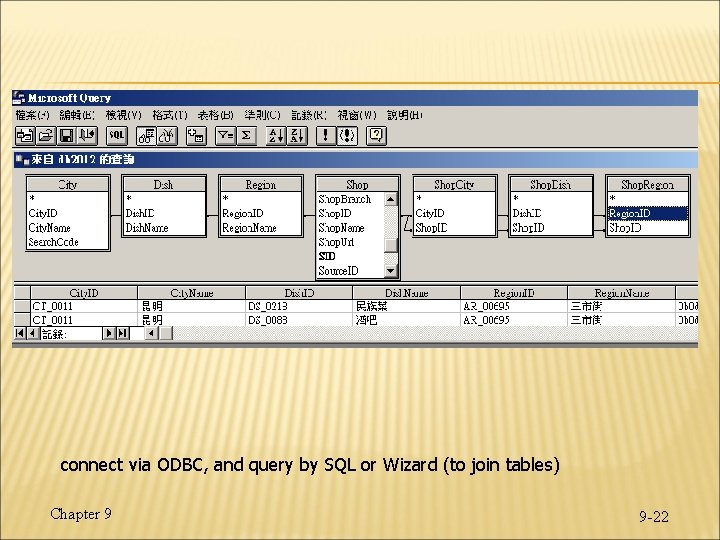Click the New Query toolbar icon
720x540 pixels.
(x=25, y=135)
